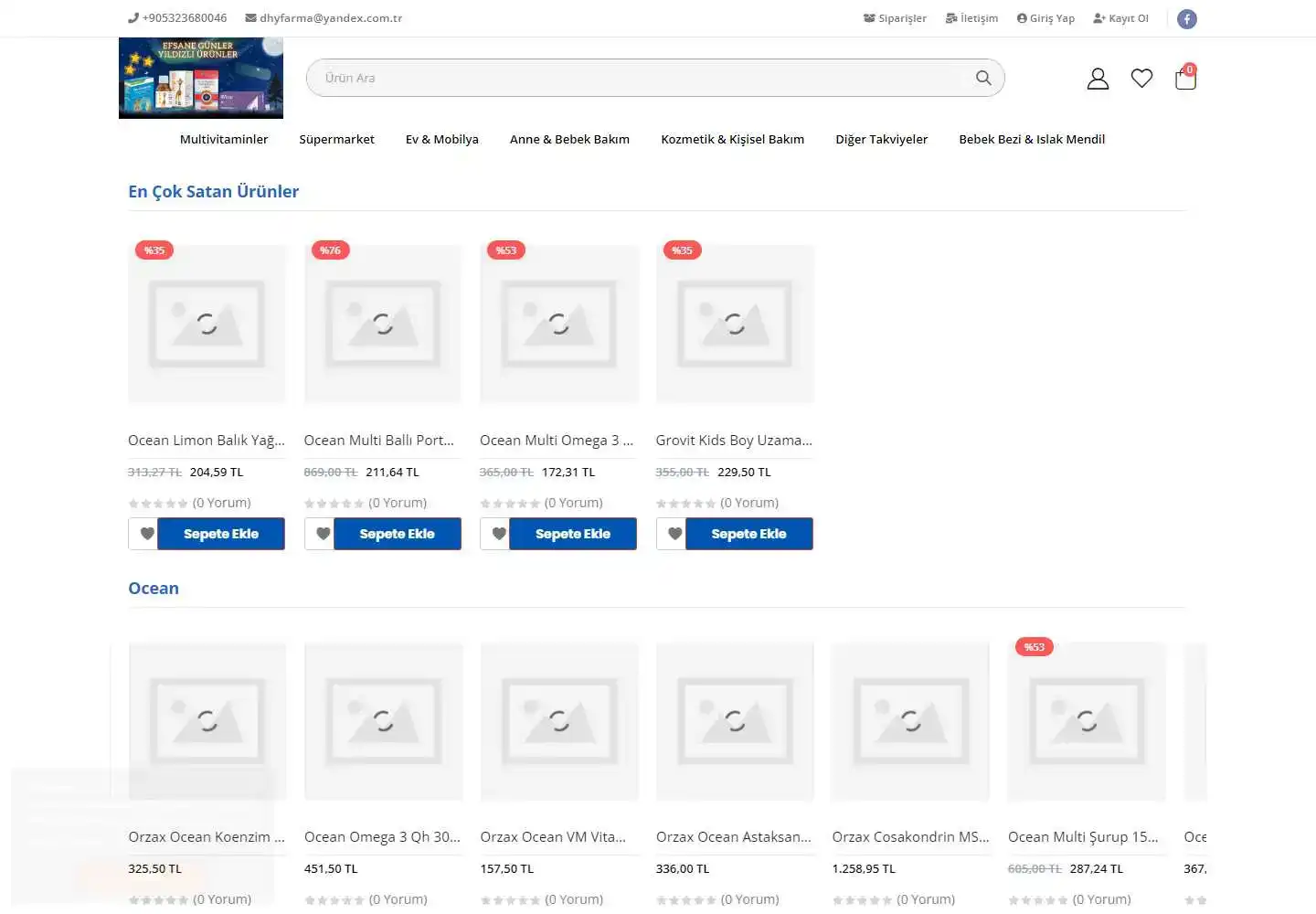Click Grovit Kids Boy Uzama product image

tap(735, 324)
